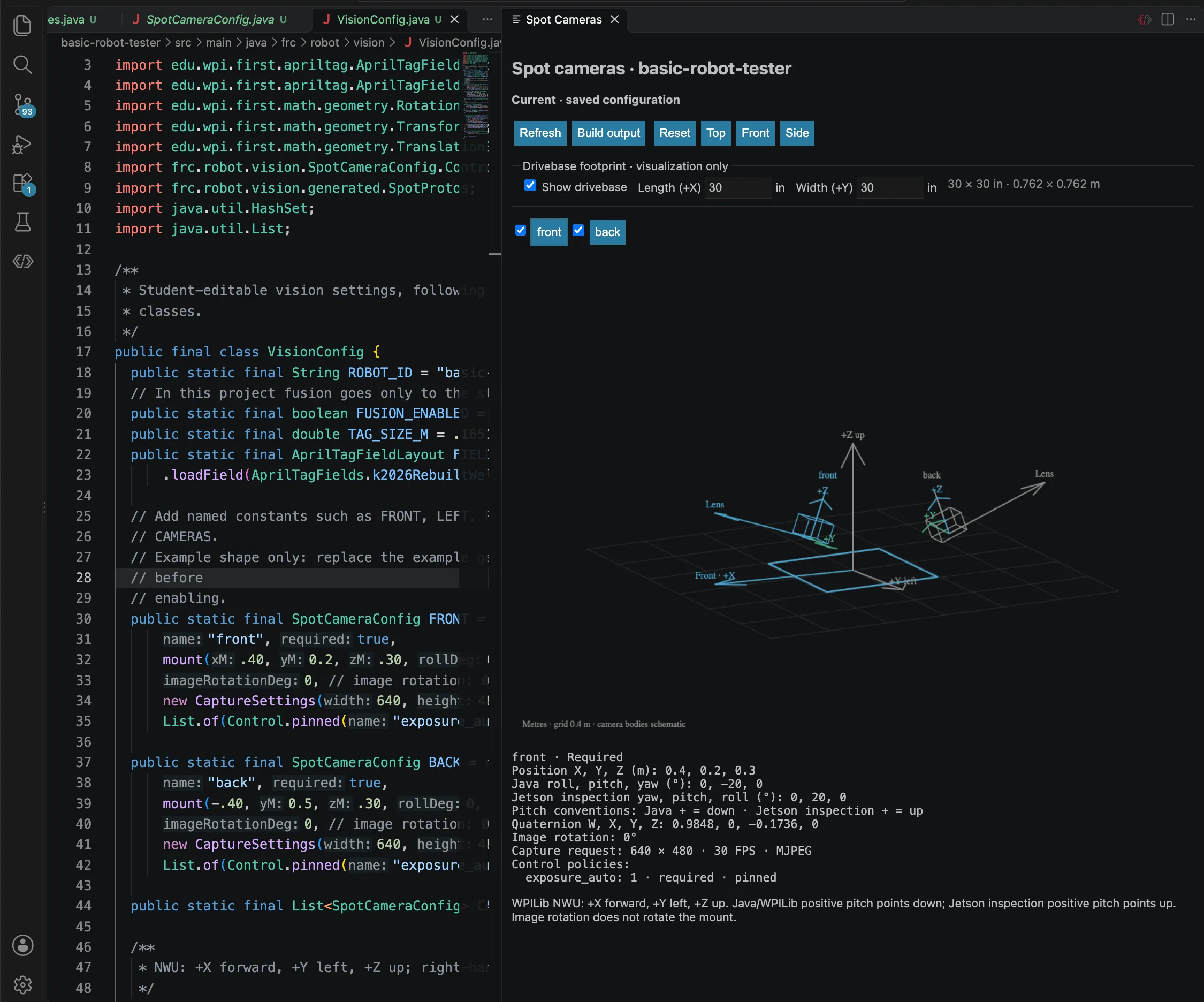The image size is (1204, 1002).
Task: Edit the Width (+Y) input field
Action: coord(890,187)
